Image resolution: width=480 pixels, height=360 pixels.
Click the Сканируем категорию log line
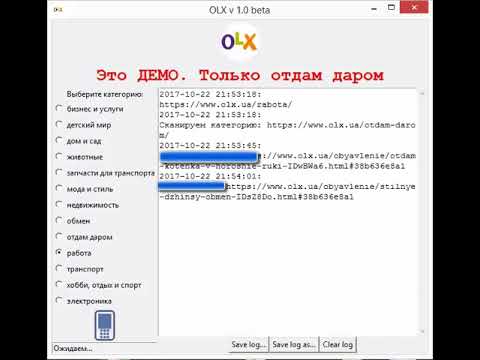click(287, 130)
